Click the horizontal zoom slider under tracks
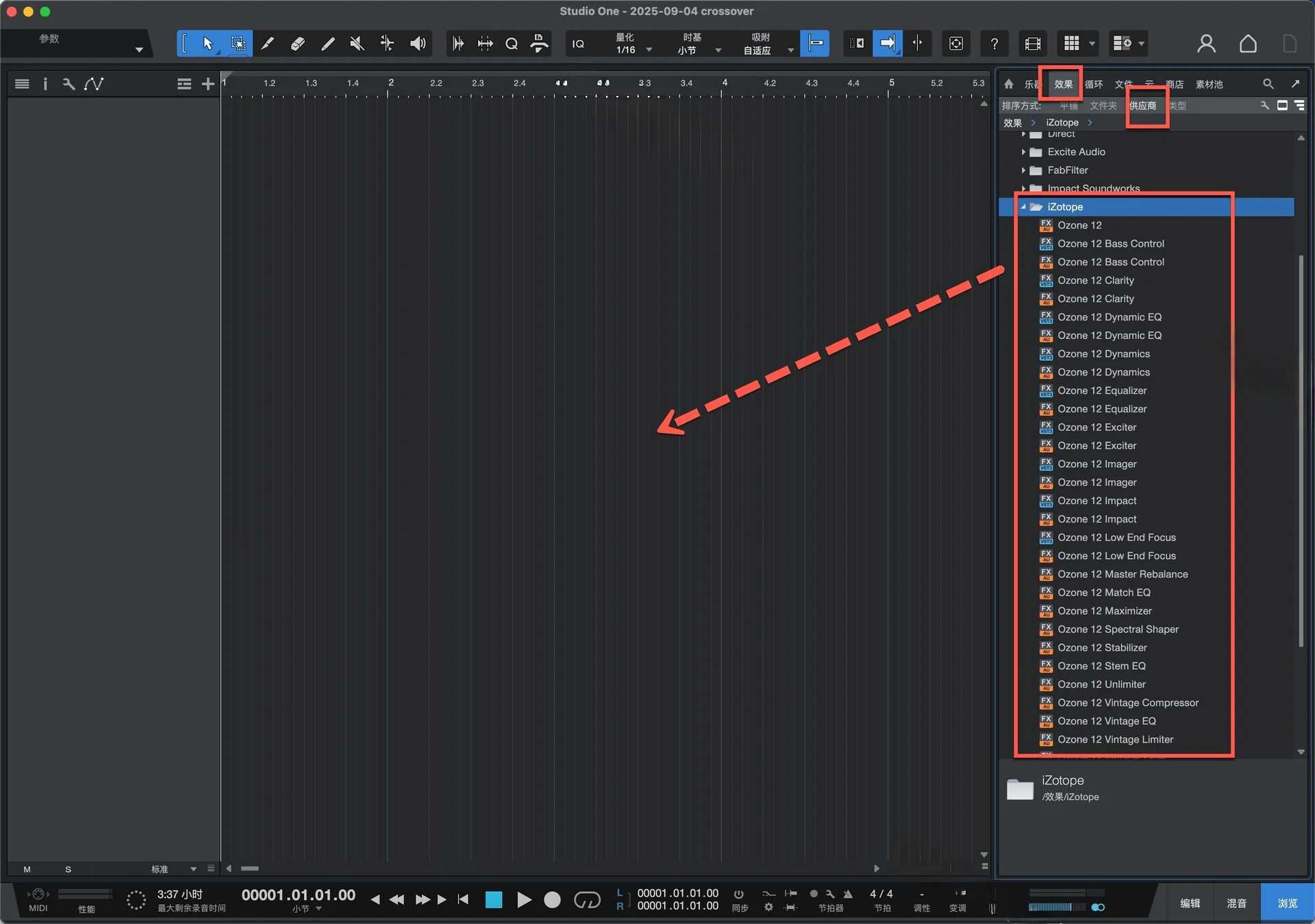This screenshot has width=1315, height=924. click(x=250, y=869)
